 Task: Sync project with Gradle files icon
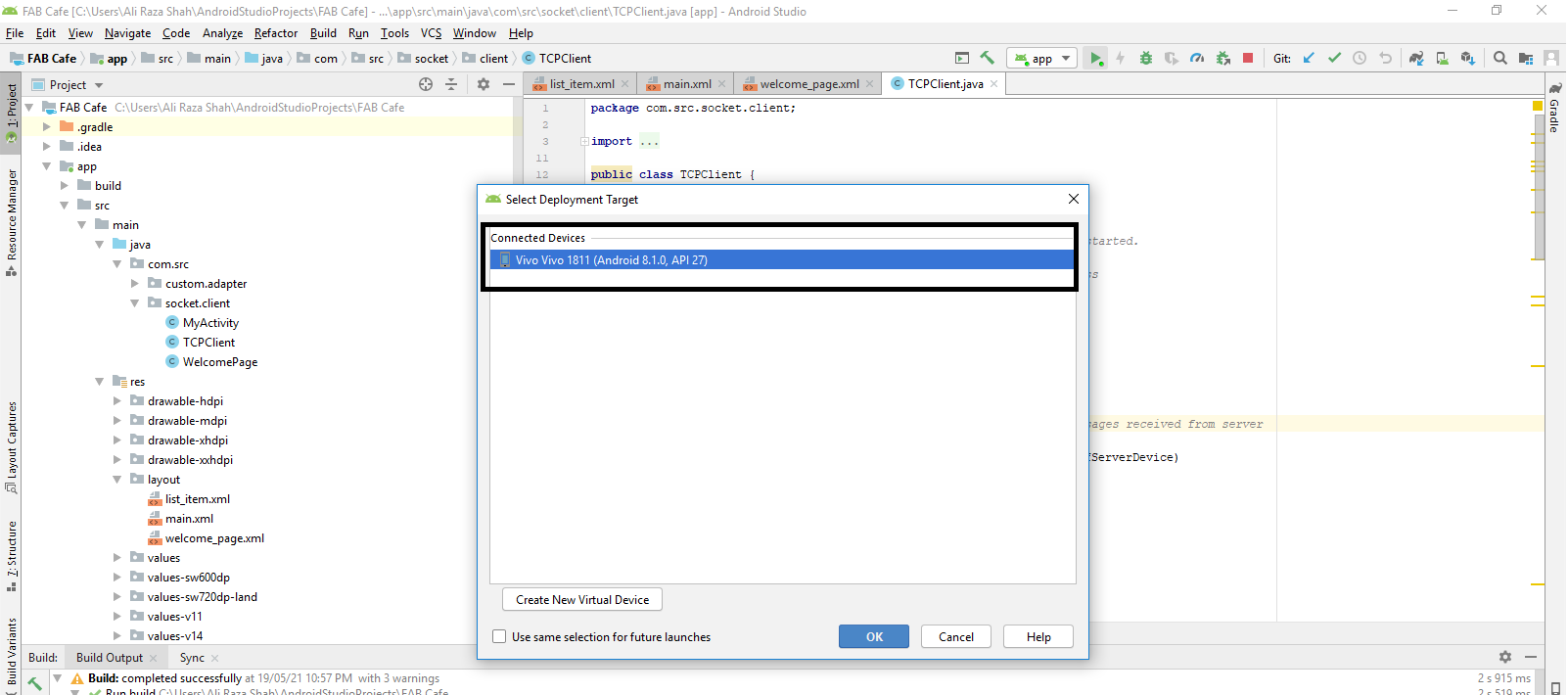point(1416,58)
